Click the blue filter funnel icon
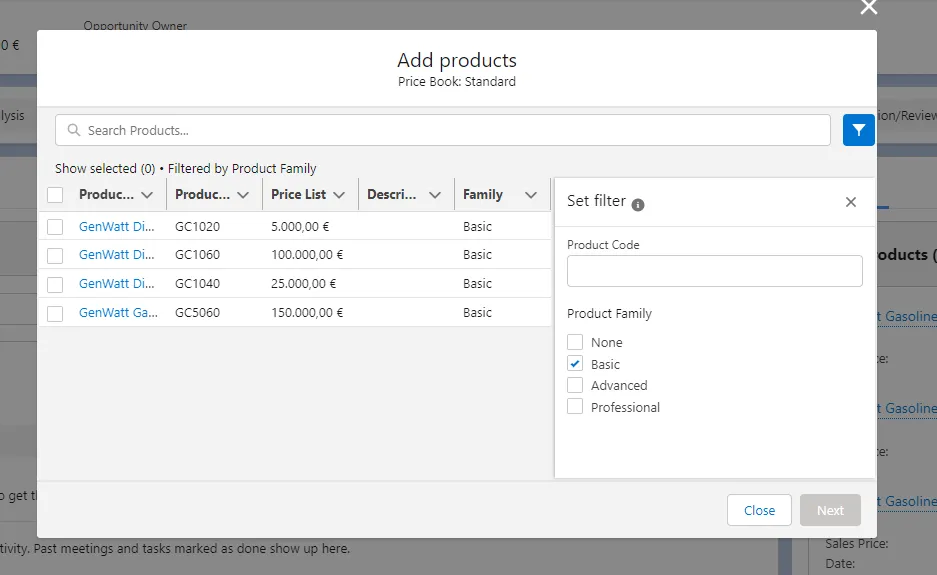Image resolution: width=937 pixels, height=575 pixels. pyautogui.click(x=858, y=130)
